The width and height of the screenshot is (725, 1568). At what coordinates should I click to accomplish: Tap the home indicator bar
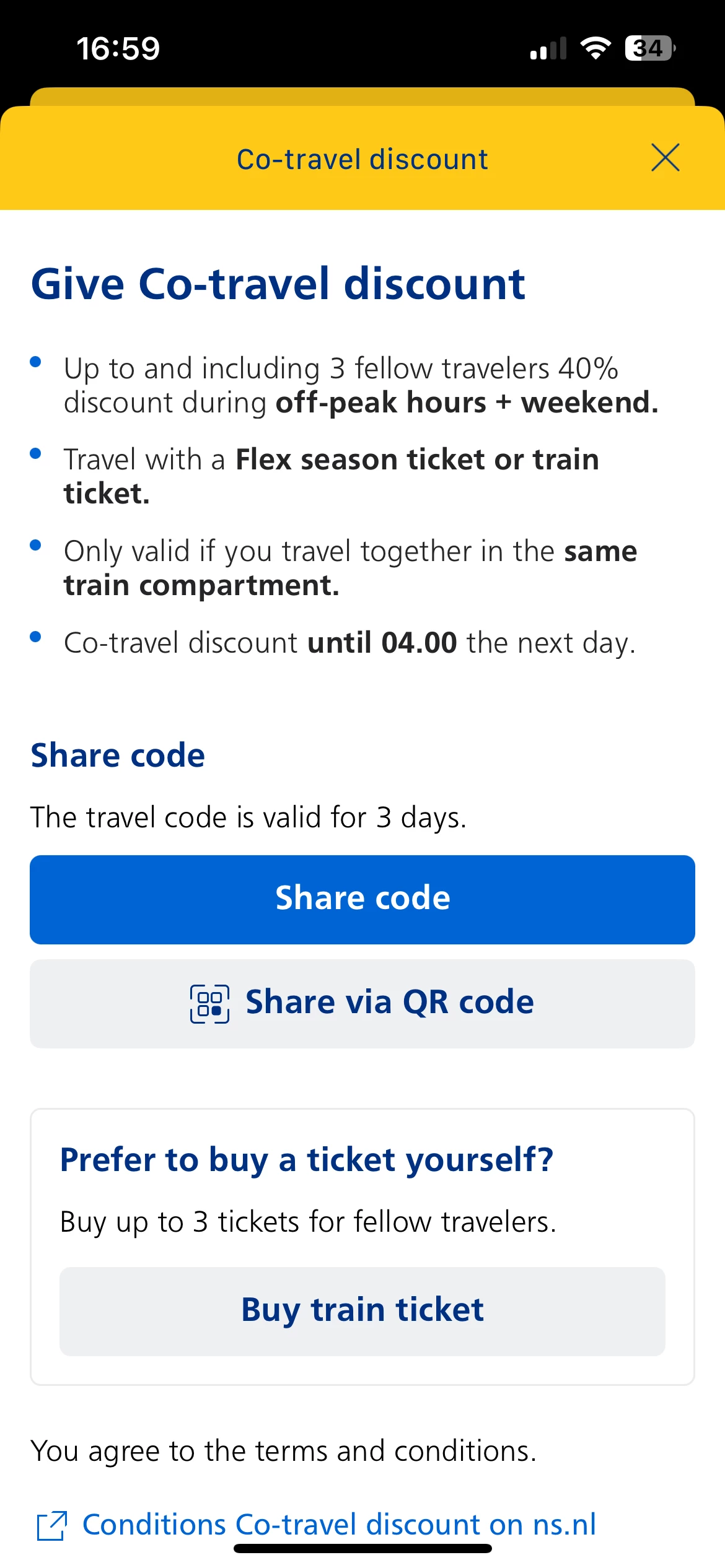(362, 1549)
